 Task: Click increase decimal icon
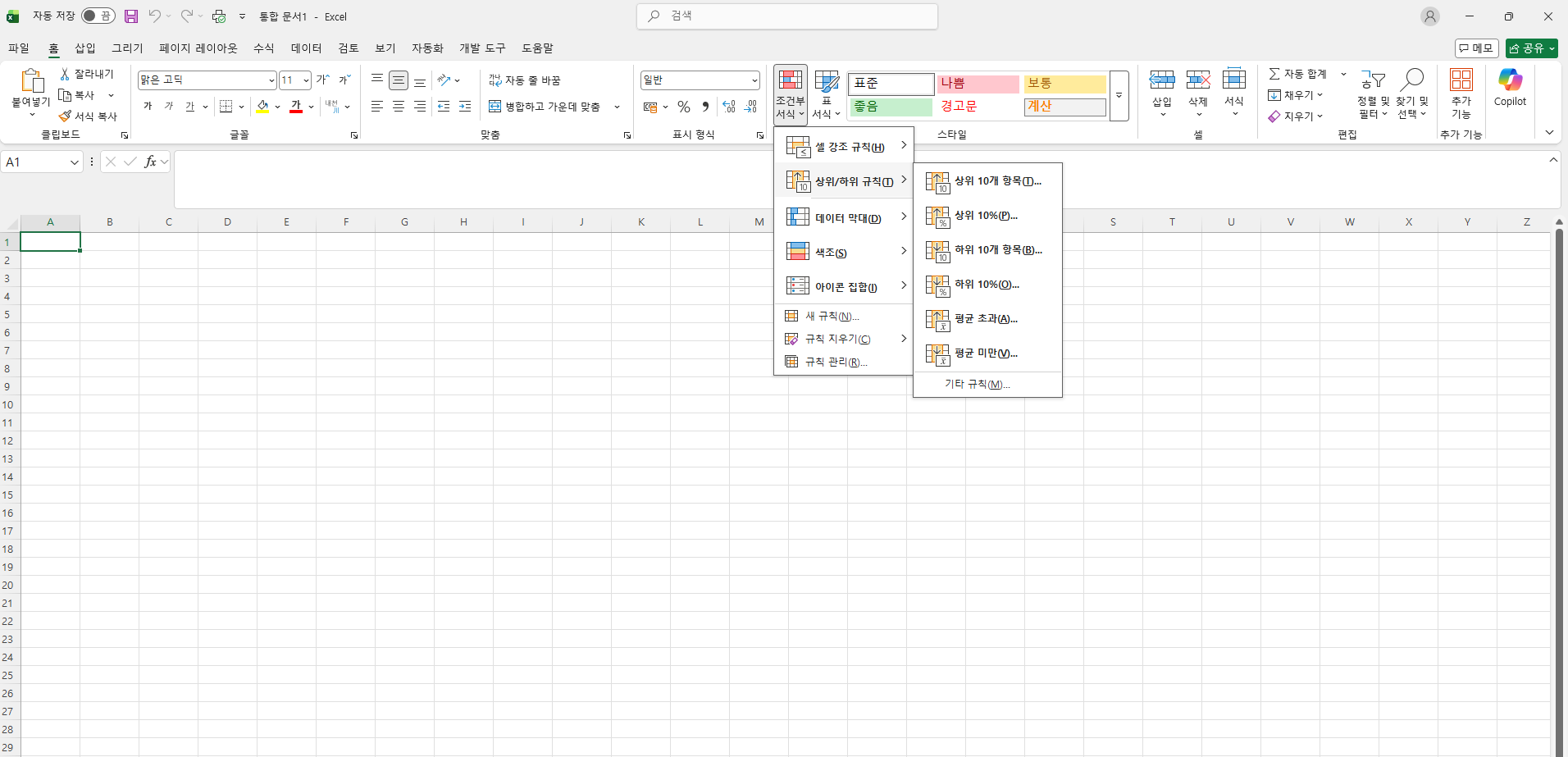point(729,107)
